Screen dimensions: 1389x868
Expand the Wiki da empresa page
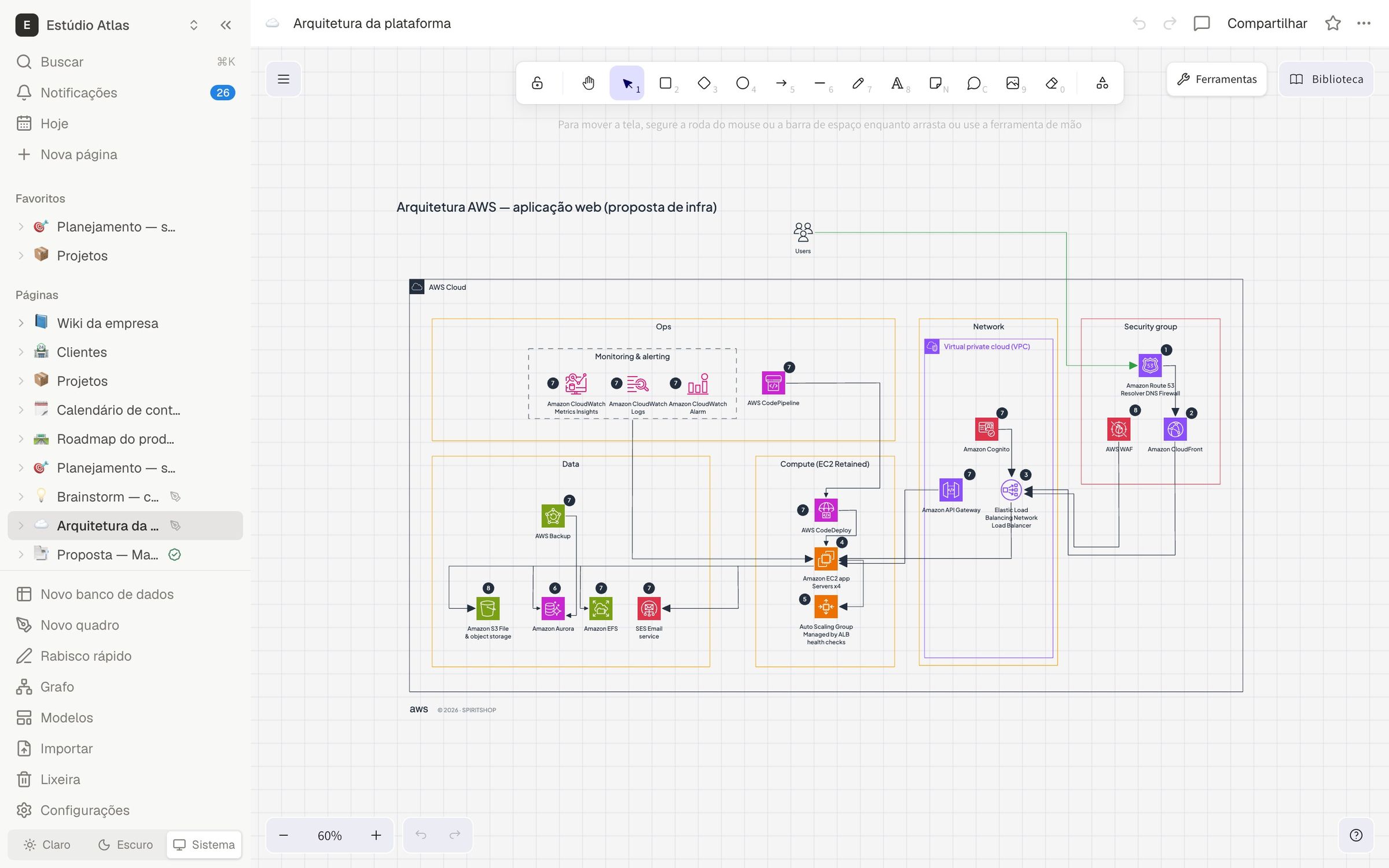tap(21, 323)
